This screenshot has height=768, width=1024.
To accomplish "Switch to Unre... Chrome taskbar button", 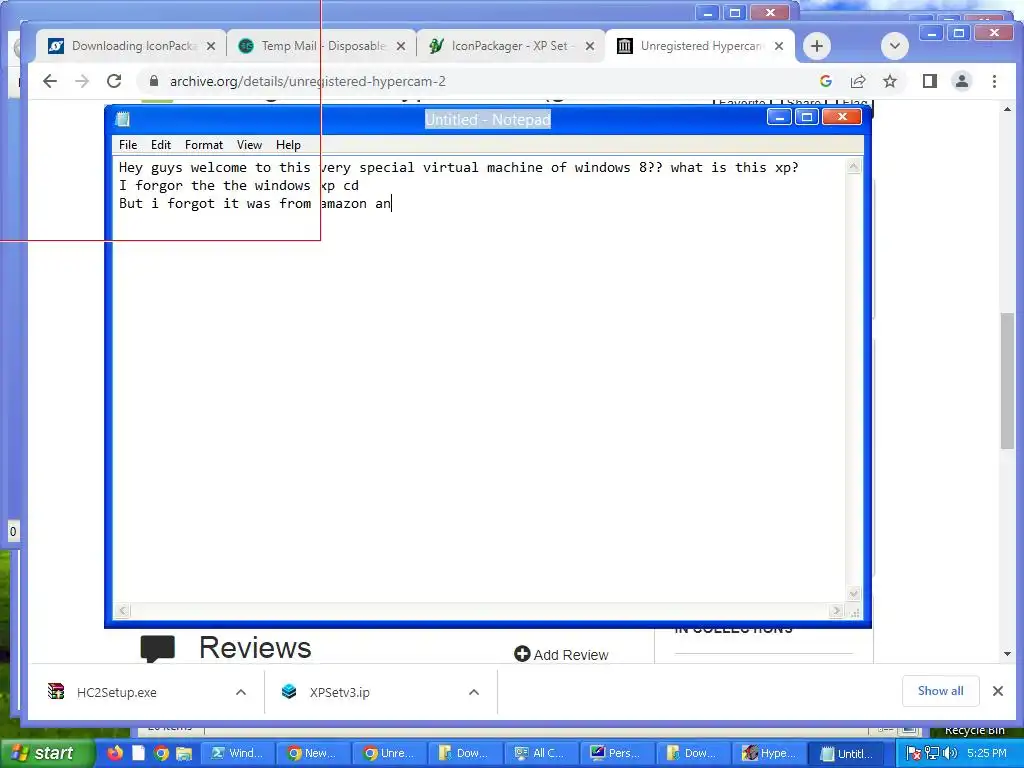I will tap(389, 753).
